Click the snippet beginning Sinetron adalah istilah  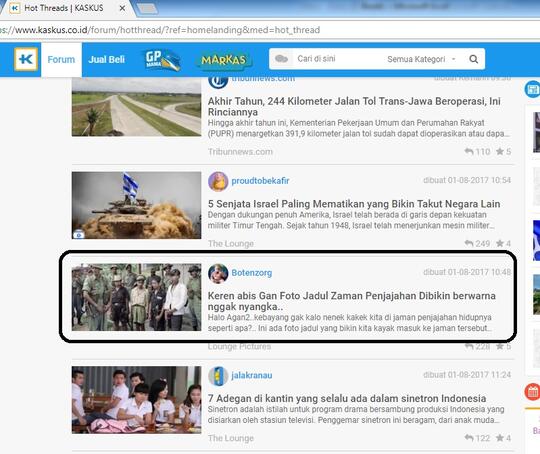tap(356, 415)
